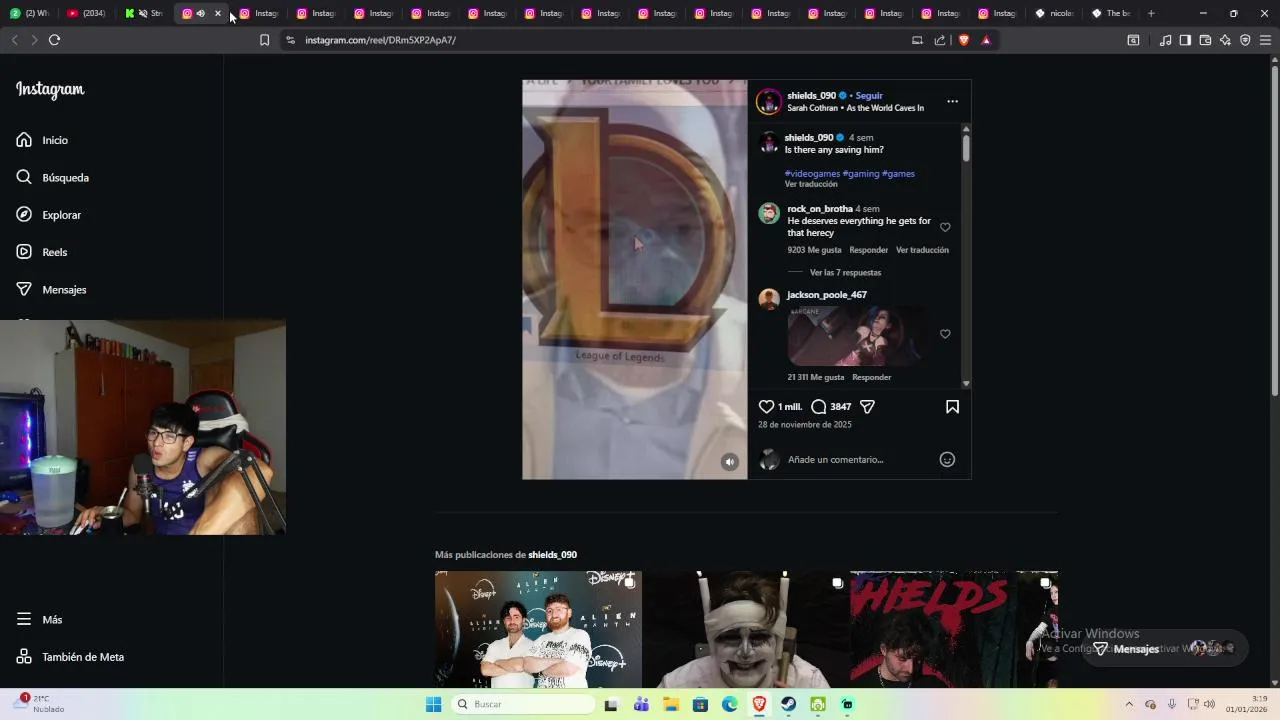Click Responder under rock_on_brotha's comment

868,250
